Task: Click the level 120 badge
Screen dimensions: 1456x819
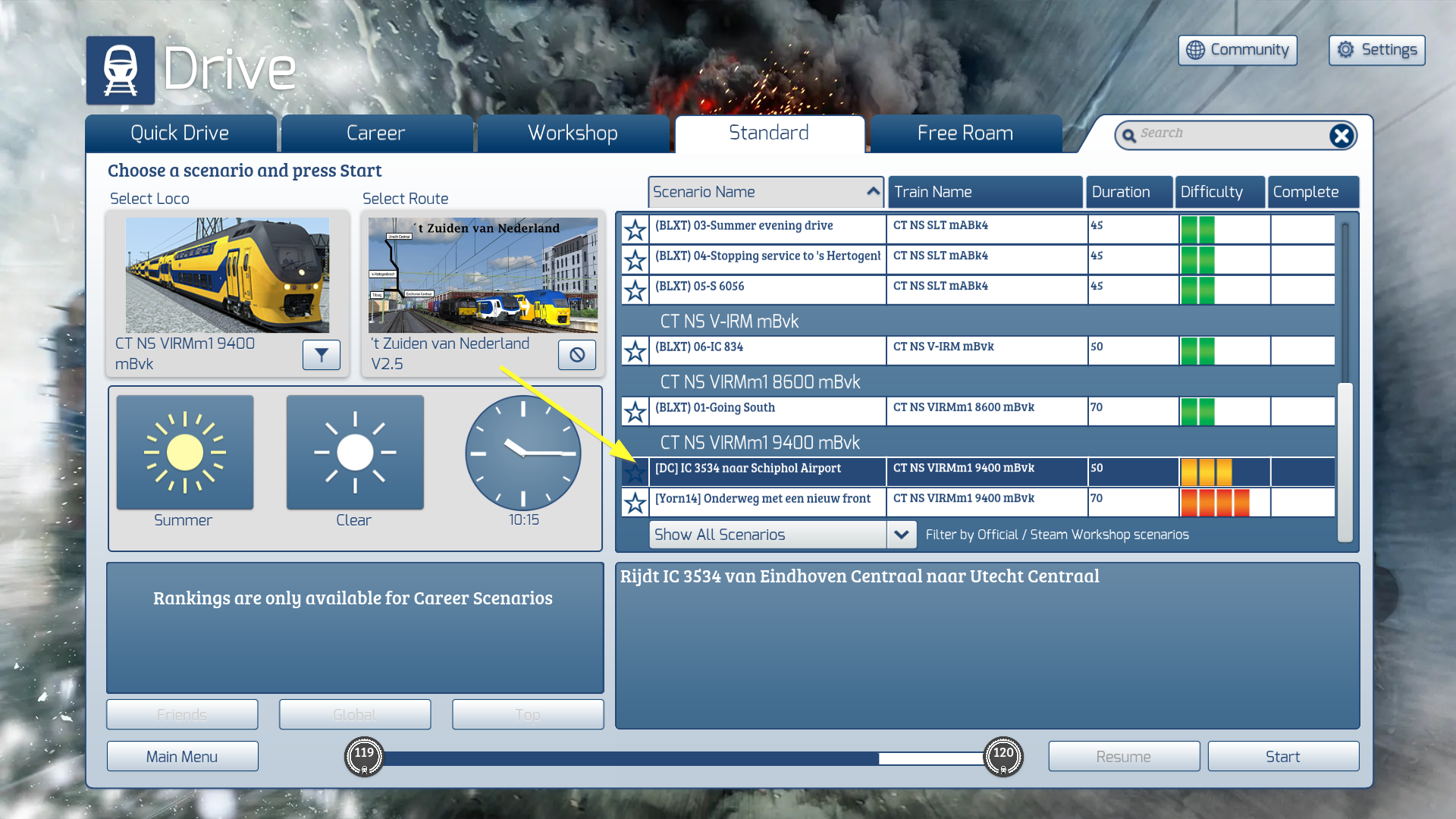Action: [1003, 756]
